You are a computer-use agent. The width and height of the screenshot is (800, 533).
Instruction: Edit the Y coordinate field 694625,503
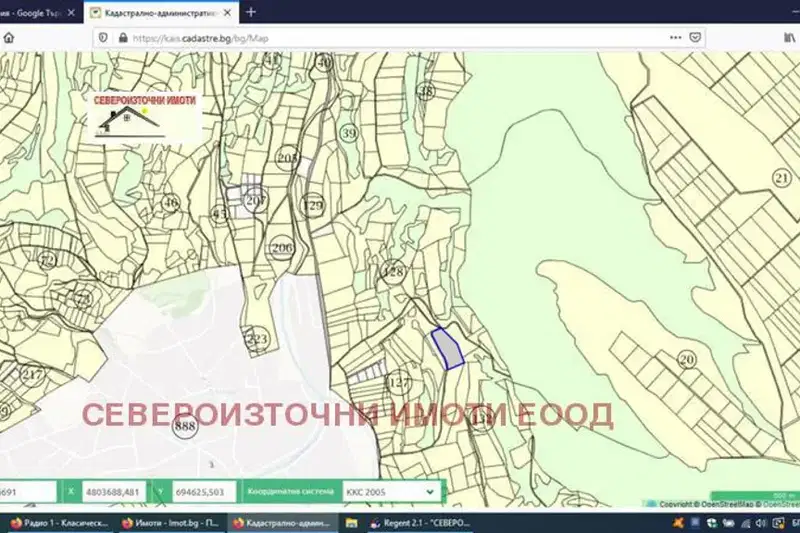tap(203, 492)
